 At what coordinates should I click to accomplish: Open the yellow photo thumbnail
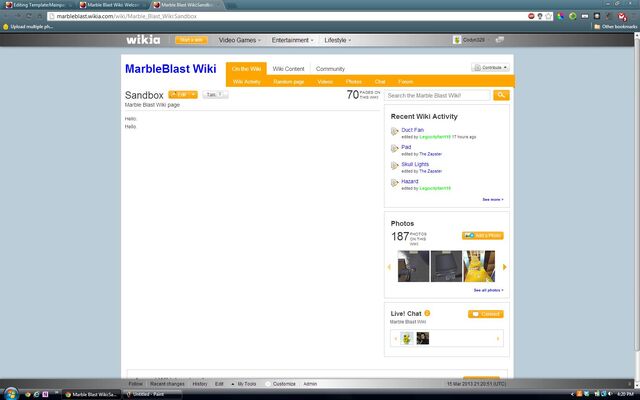(x=479, y=266)
